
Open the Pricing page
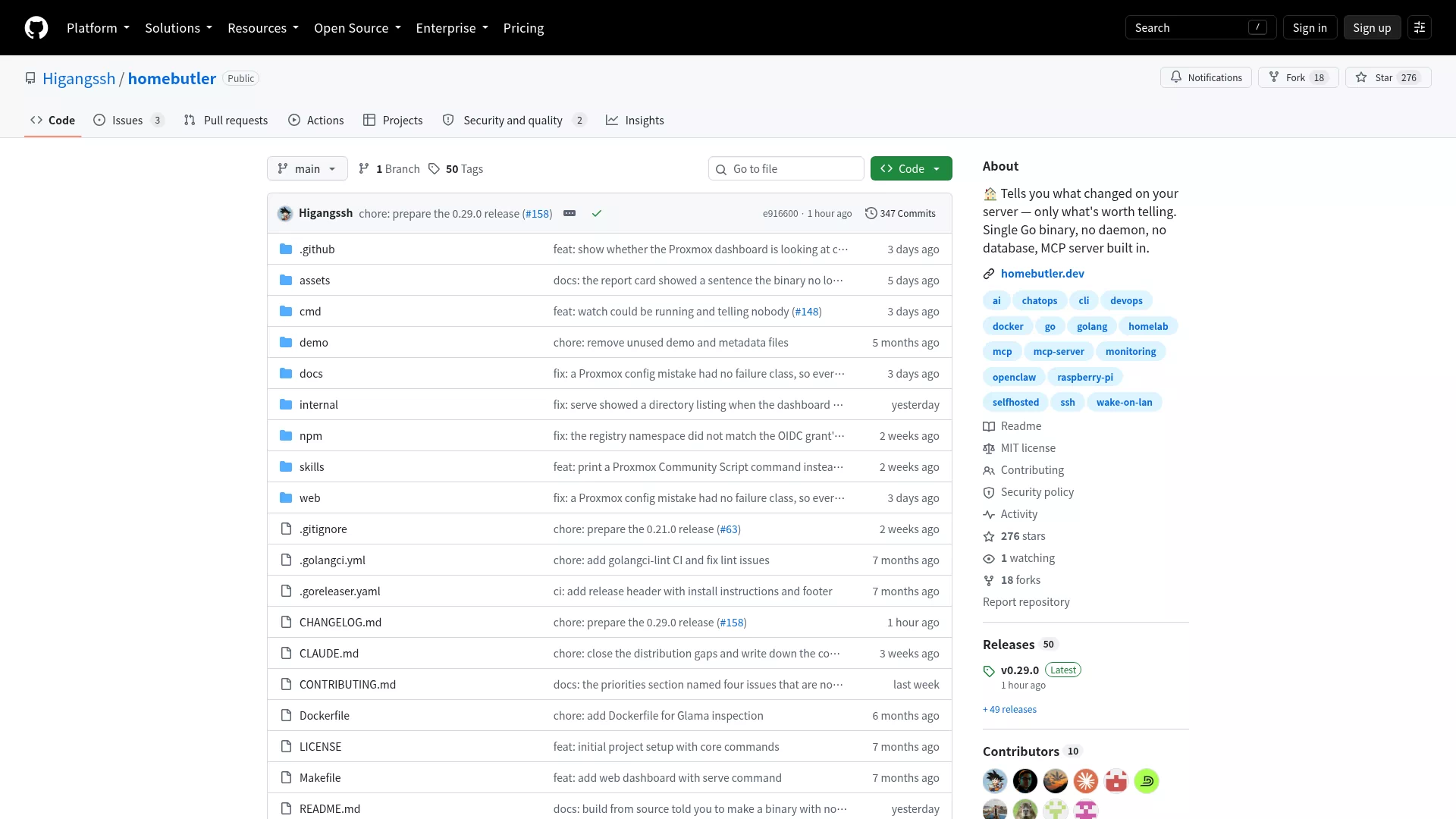tap(523, 28)
